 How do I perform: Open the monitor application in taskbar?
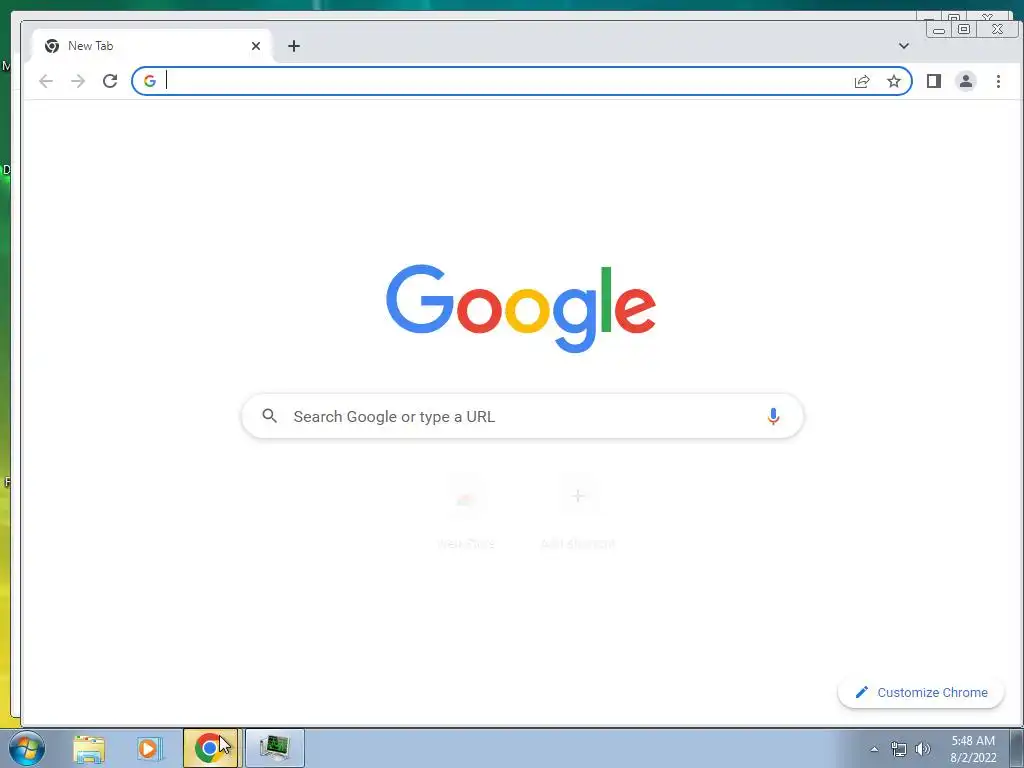(274, 748)
